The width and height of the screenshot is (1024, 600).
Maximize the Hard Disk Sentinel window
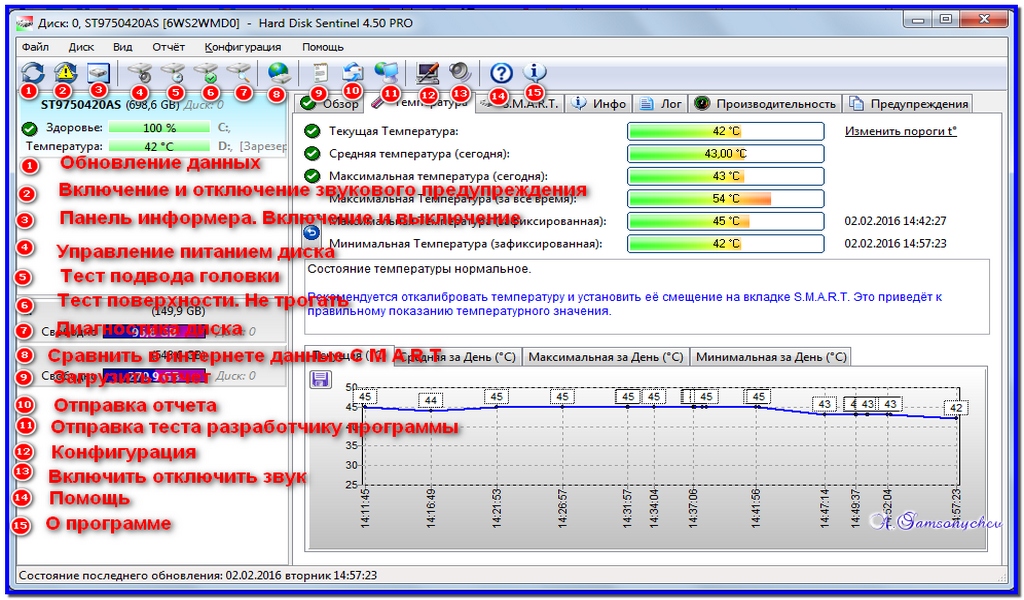tap(946, 20)
